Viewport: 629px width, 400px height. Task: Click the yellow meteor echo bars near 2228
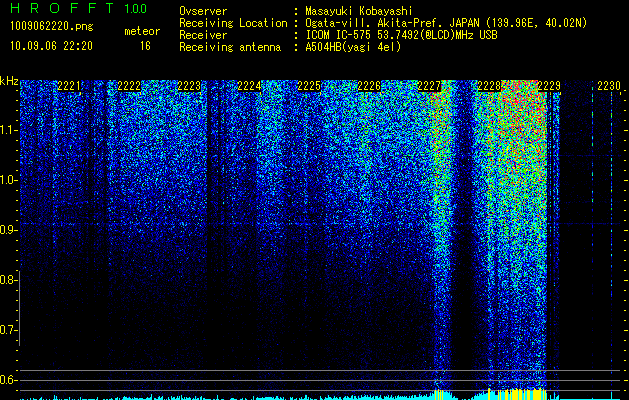tap(517, 394)
